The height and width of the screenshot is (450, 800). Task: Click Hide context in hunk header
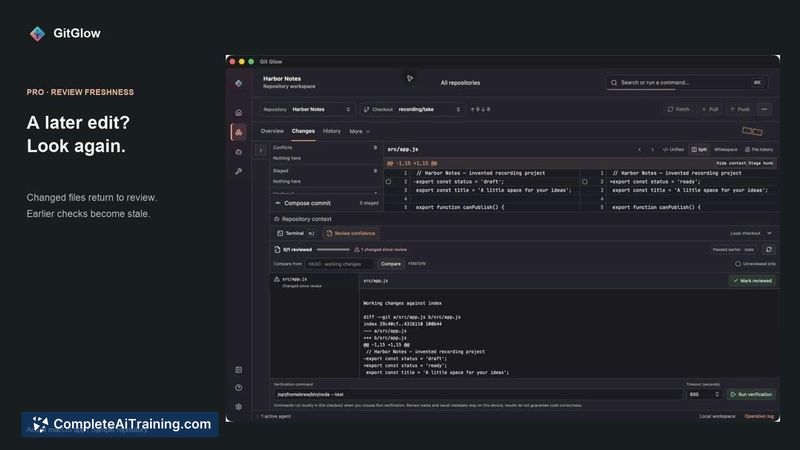(732, 163)
